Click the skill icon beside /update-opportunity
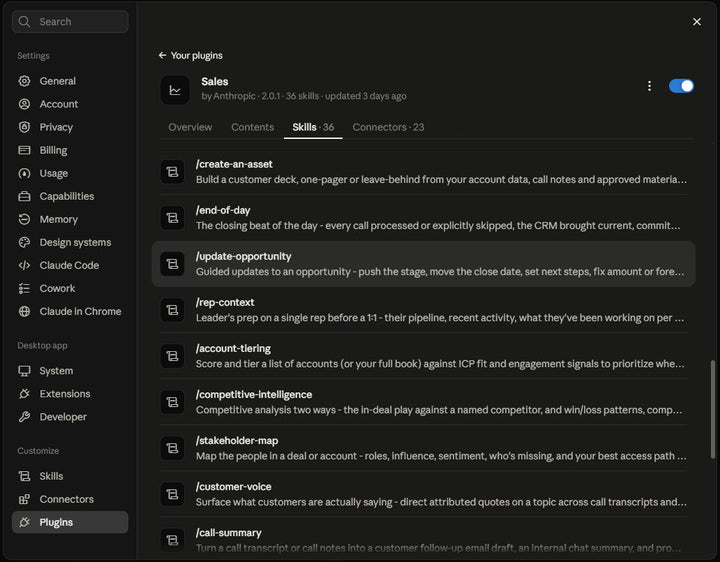The width and height of the screenshot is (720, 562). pyautogui.click(x=172, y=264)
